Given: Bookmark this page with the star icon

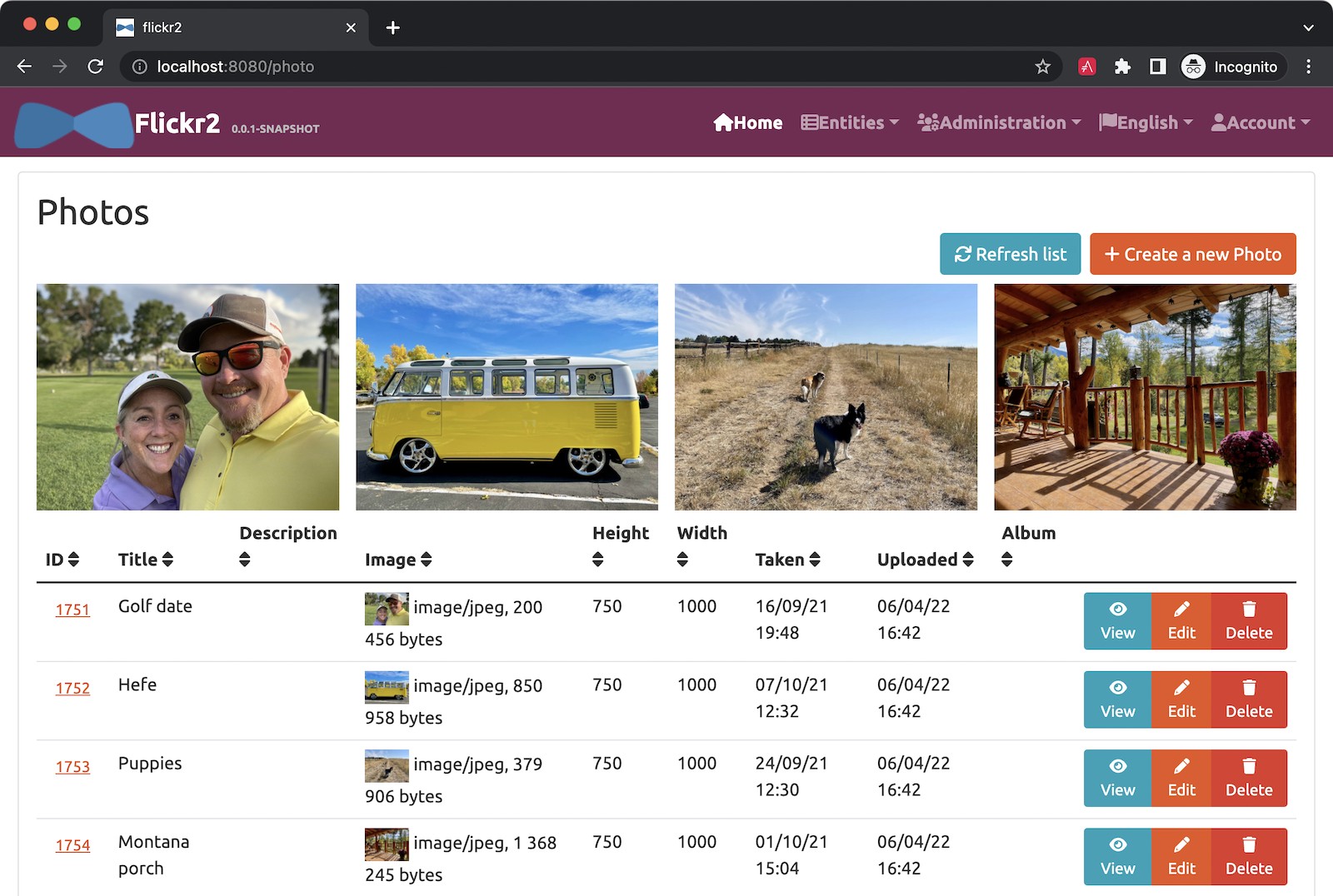Looking at the screenshot, I should [x=1042, y=67].
